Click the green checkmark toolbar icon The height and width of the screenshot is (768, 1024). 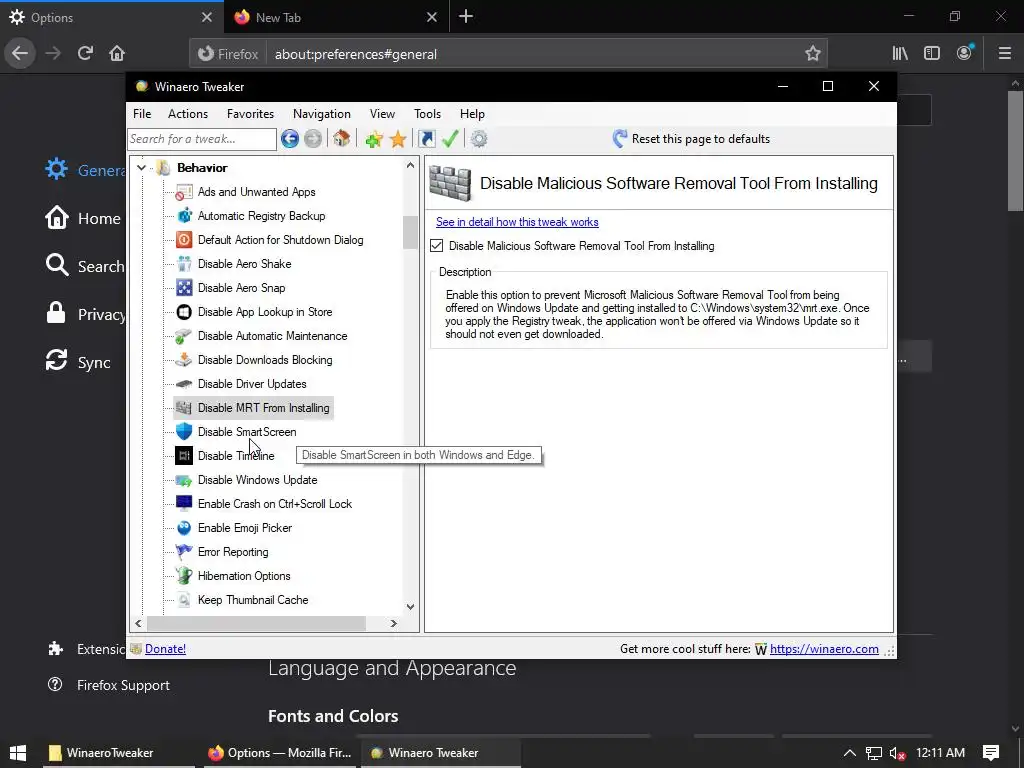450,138
